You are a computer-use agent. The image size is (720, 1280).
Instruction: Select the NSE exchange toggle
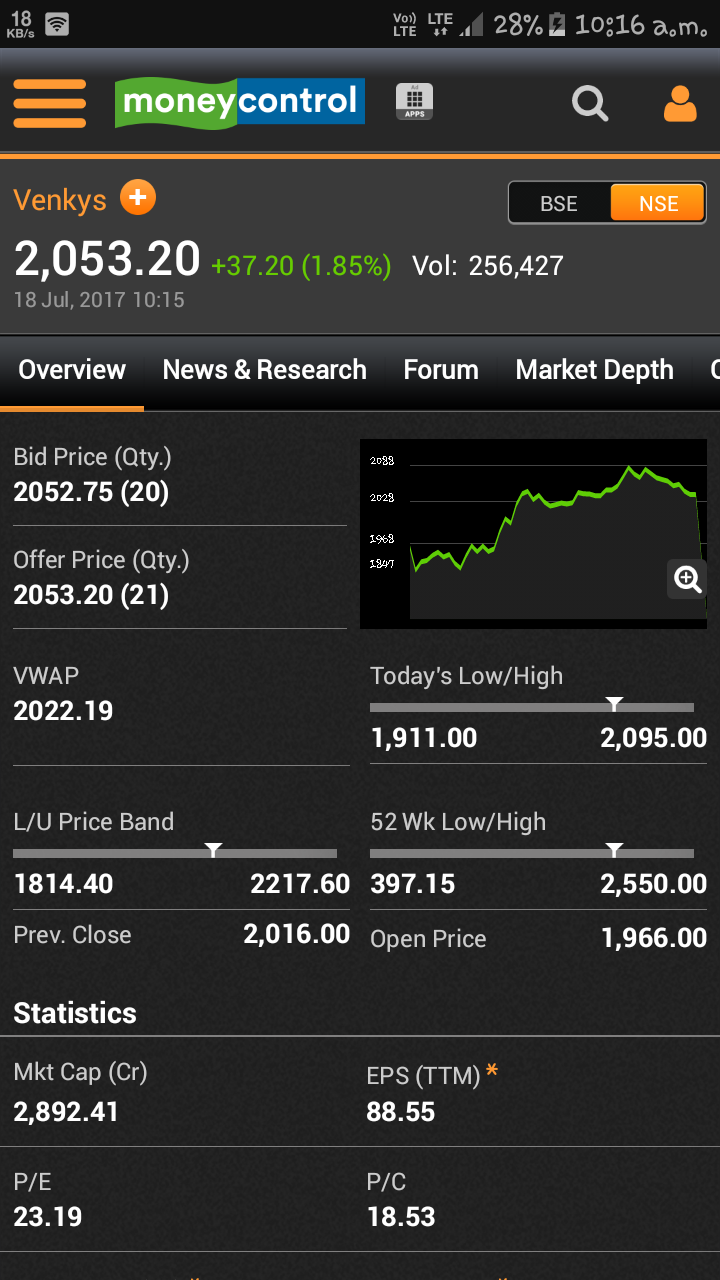[x=658, y=204]
